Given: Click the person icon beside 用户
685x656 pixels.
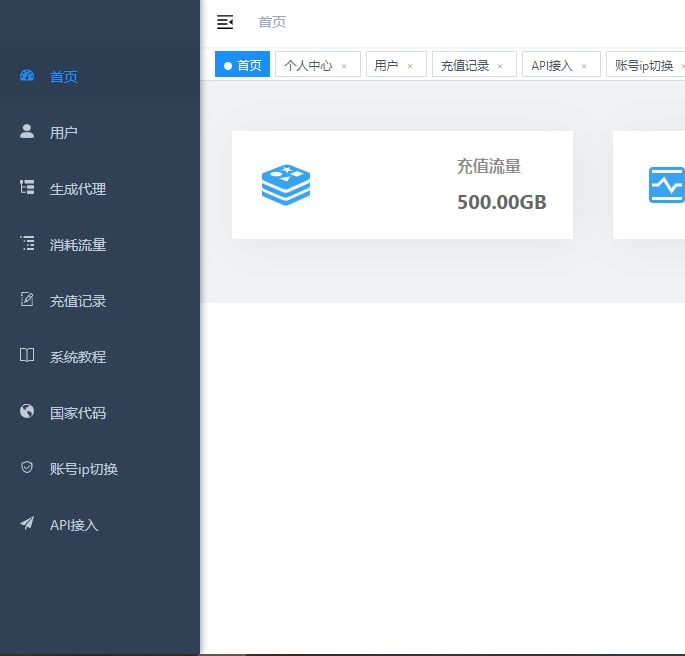Looking at the screenshot, I should coord(27,132).
